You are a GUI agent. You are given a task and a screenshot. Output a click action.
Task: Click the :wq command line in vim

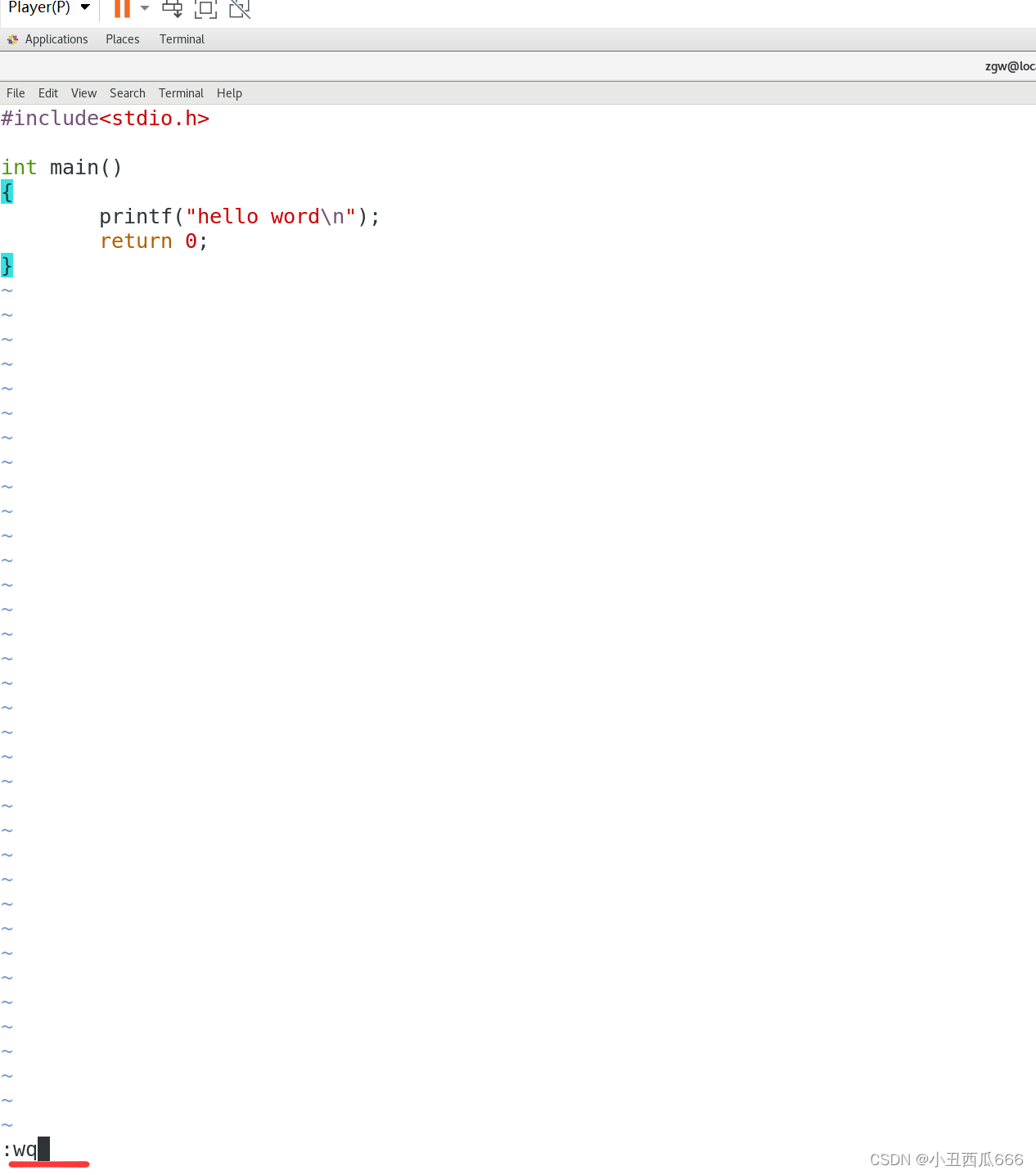point(25,1149)
